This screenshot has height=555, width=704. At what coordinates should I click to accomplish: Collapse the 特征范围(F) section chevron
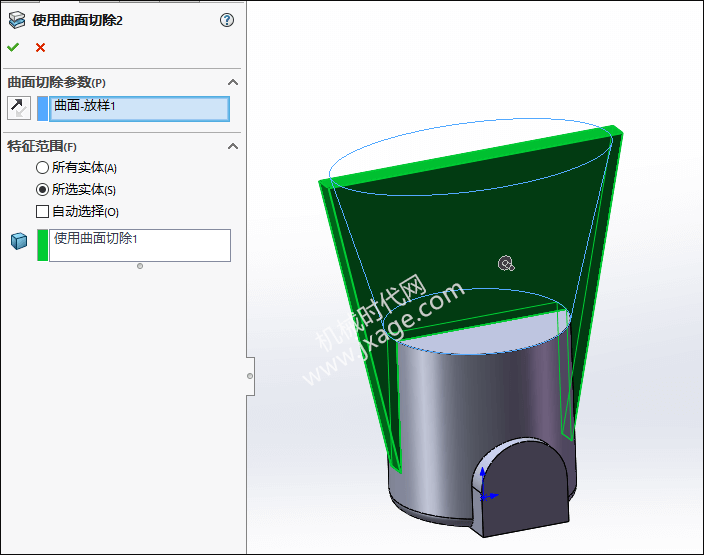[232, 146]
